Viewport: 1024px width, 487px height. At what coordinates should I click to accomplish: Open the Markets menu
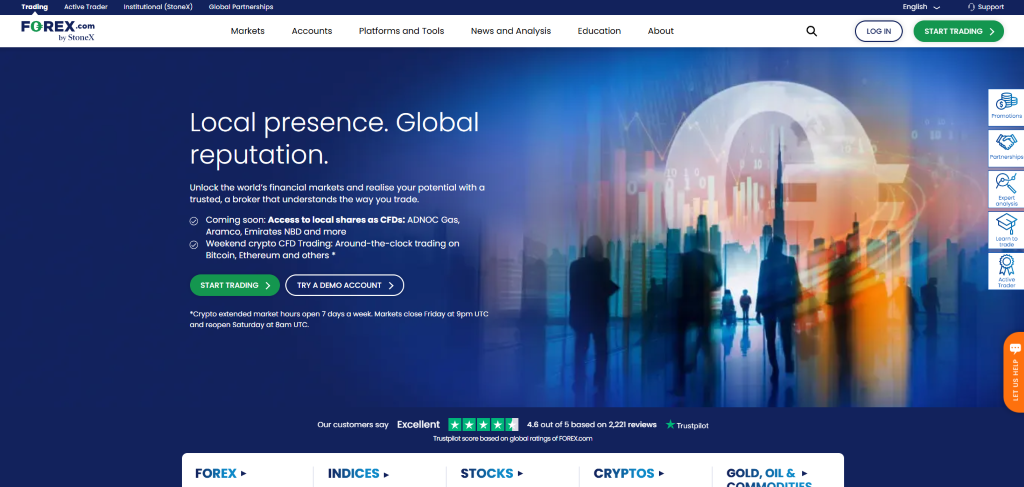point(248,31)
